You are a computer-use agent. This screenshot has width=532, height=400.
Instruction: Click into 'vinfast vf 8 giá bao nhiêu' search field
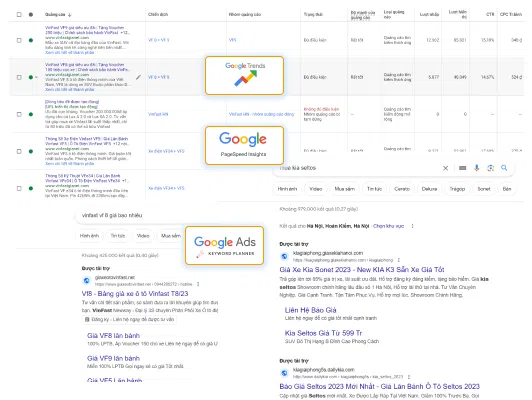point(136,215)
